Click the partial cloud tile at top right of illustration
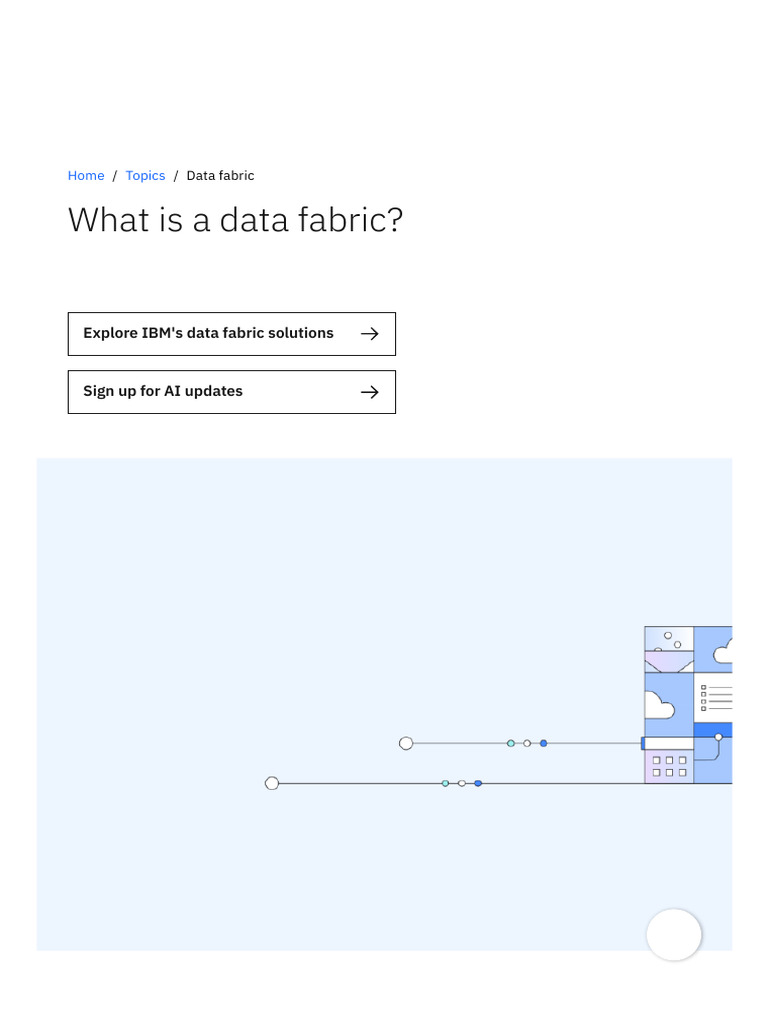This screenshot has width=768, height=1024. pos(716,648)
